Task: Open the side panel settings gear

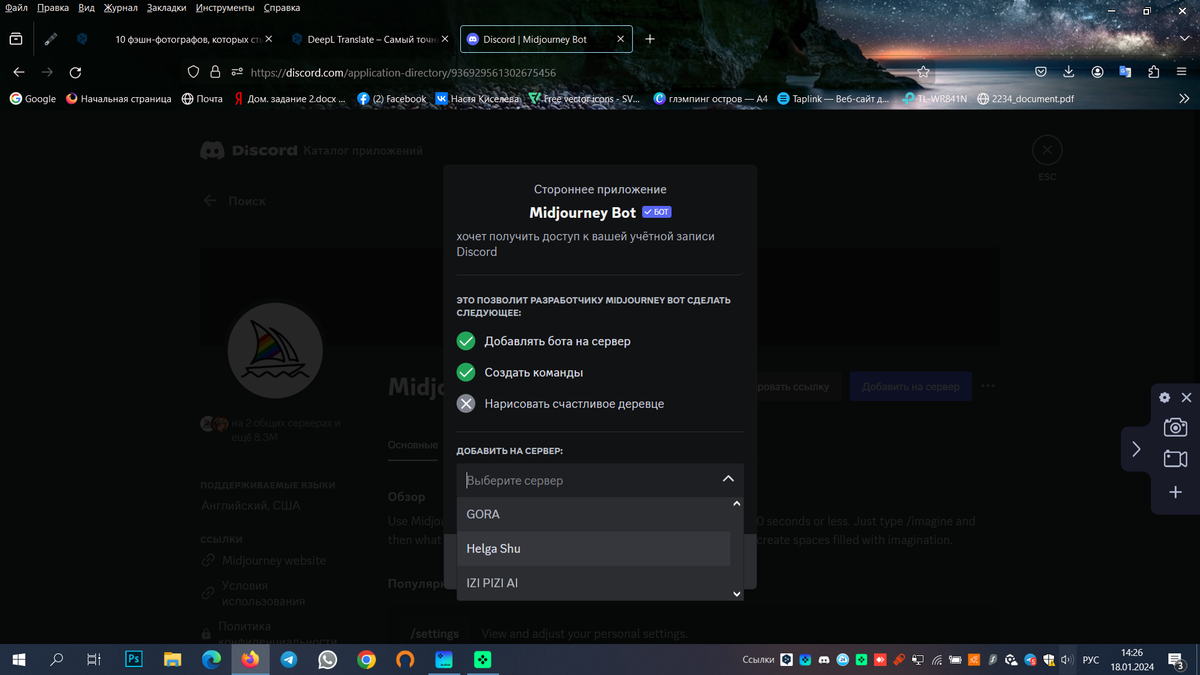Action: pos(1164,397)
